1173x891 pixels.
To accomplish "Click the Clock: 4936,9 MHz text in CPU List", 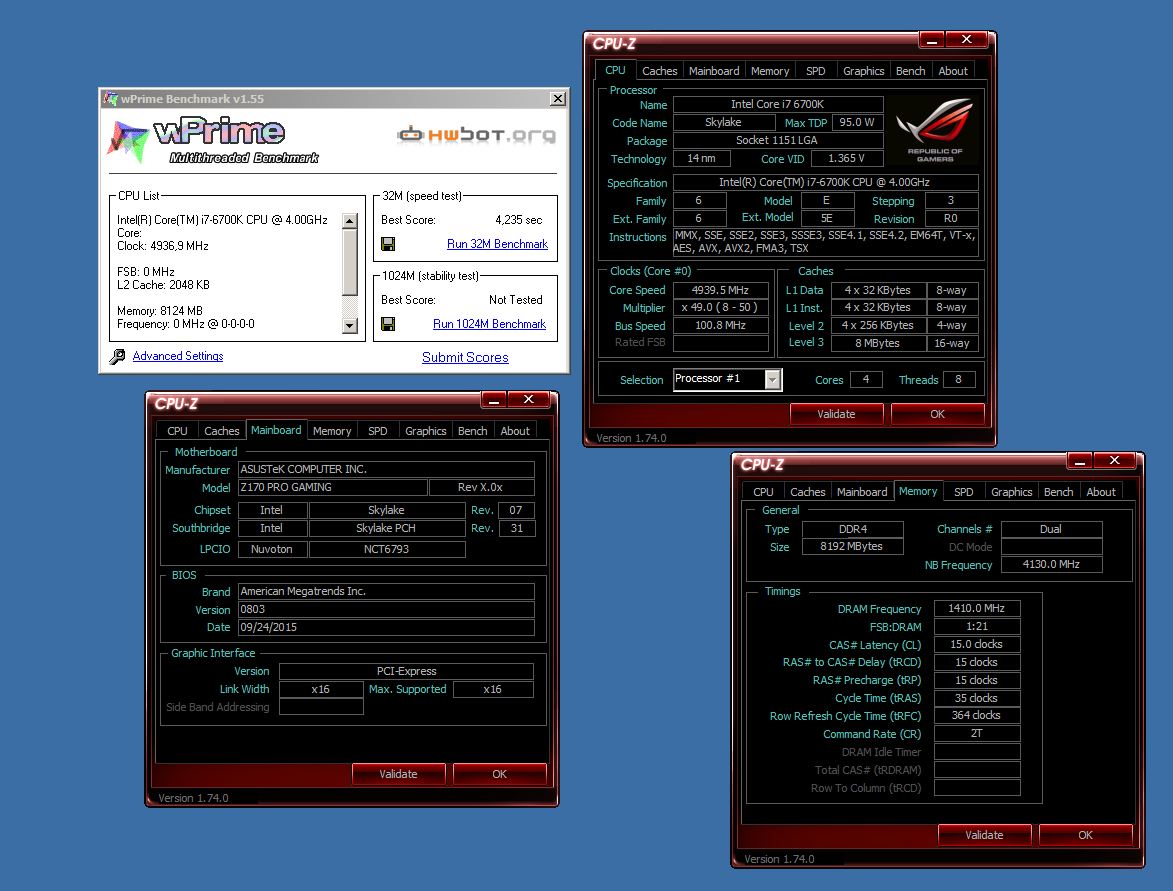I will [163, 246].
